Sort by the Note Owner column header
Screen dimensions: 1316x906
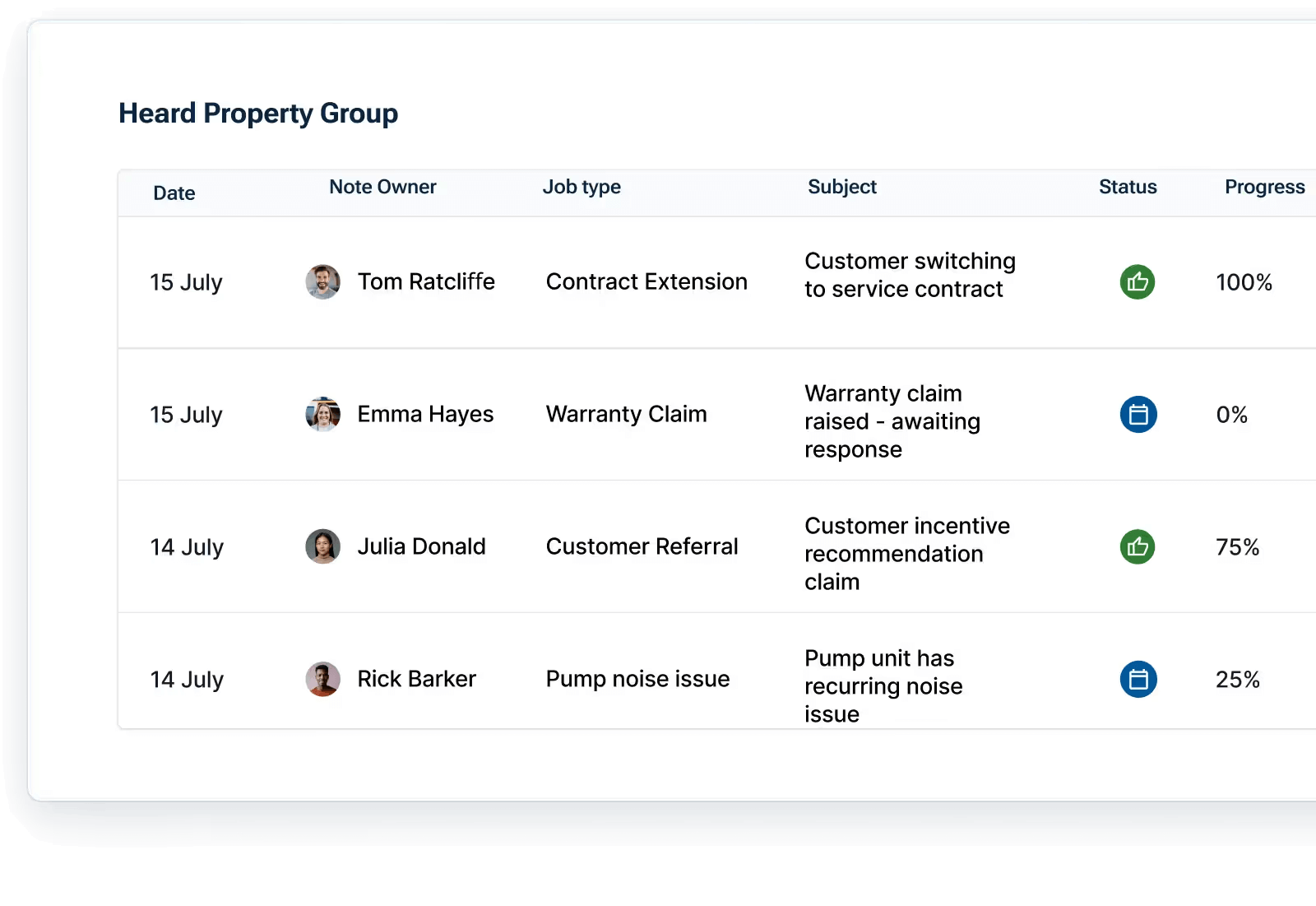[382, 187]
